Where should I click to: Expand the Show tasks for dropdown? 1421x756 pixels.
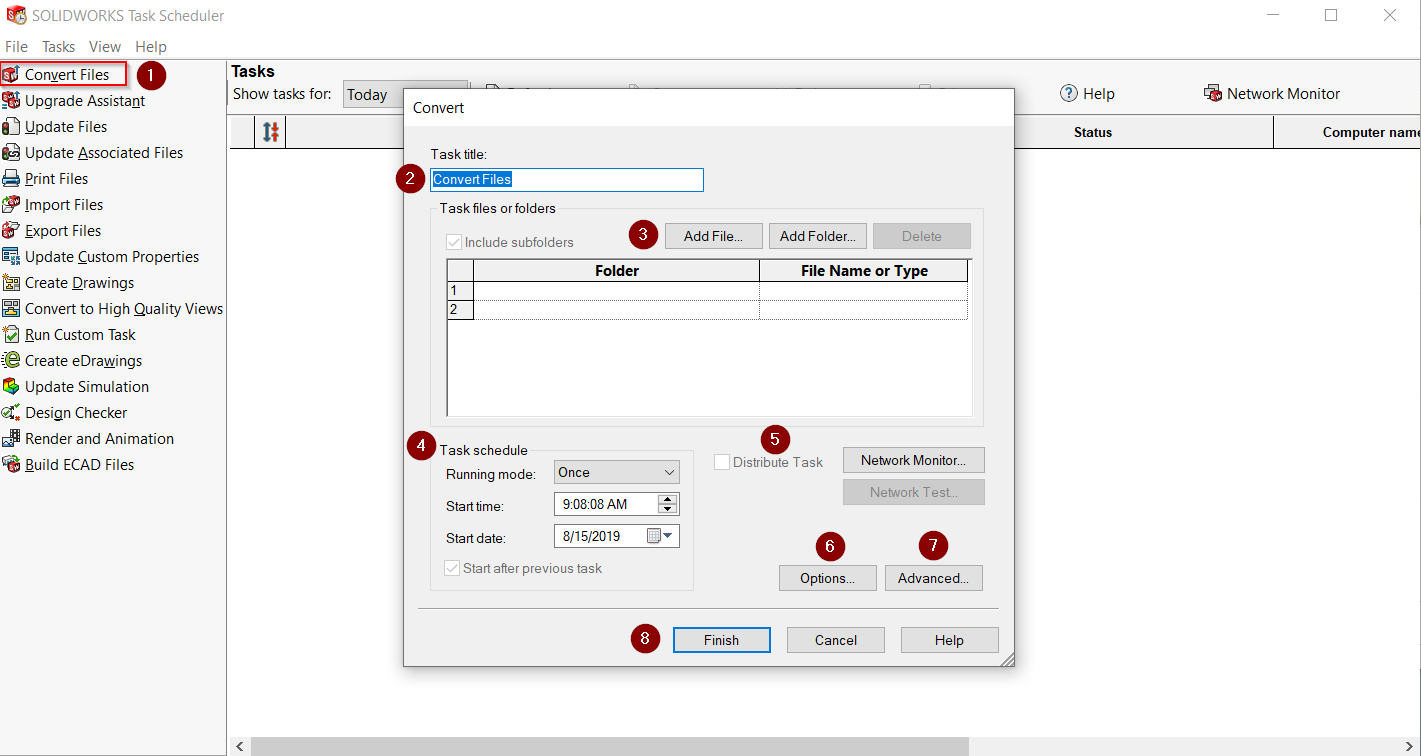click(x=405, y=95)
